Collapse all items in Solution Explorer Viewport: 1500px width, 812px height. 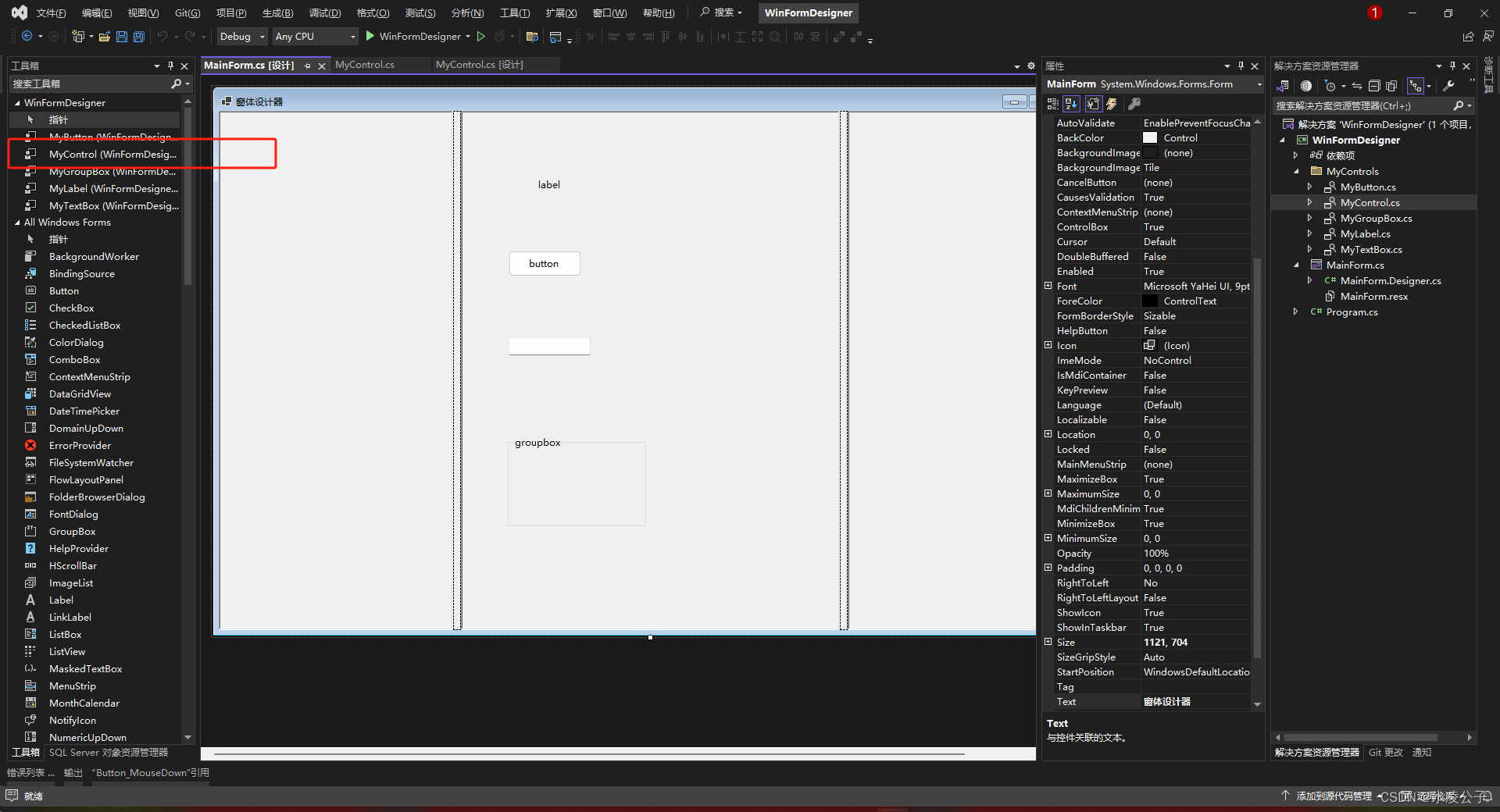1374,86
